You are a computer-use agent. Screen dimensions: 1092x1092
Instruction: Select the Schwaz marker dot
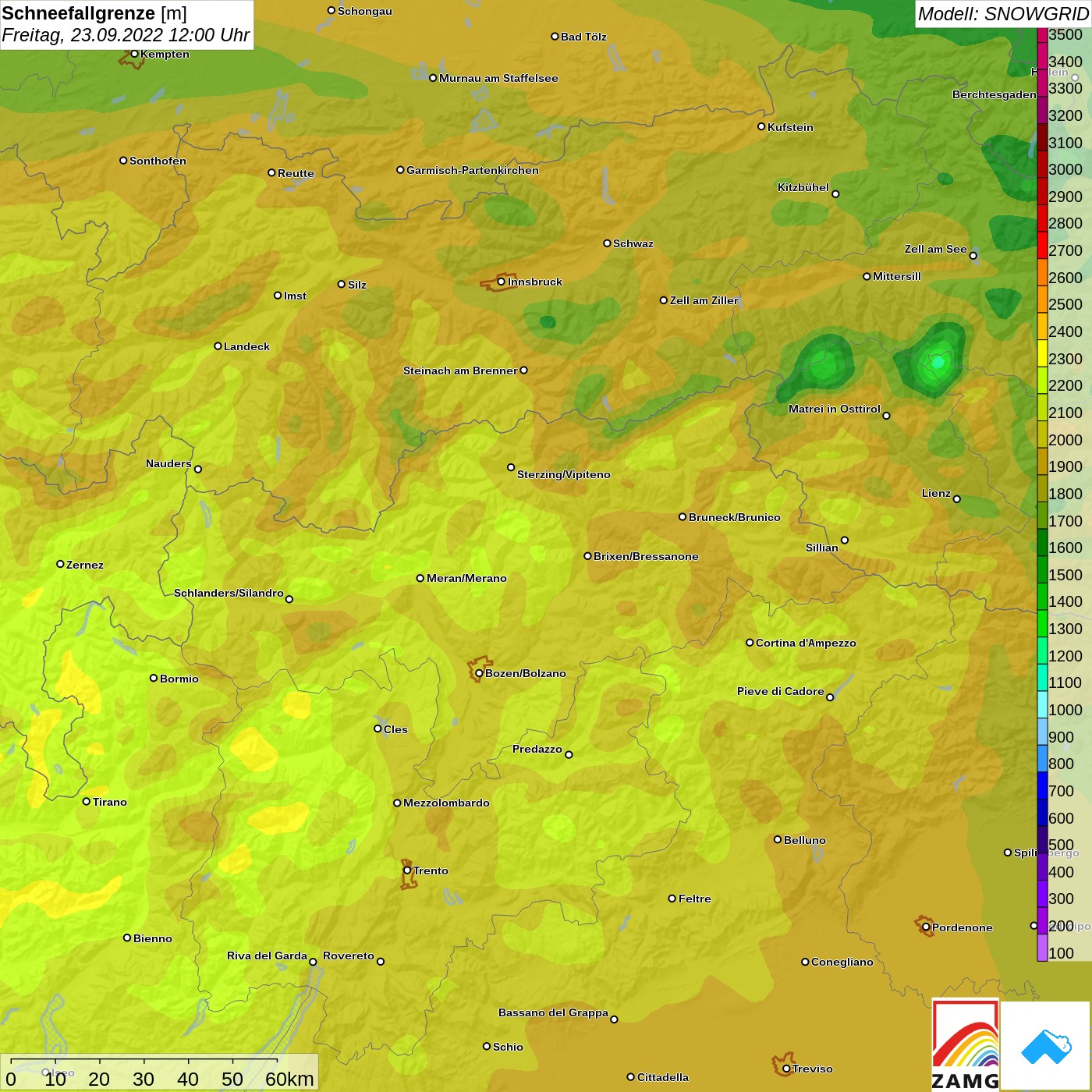point(607,243)
